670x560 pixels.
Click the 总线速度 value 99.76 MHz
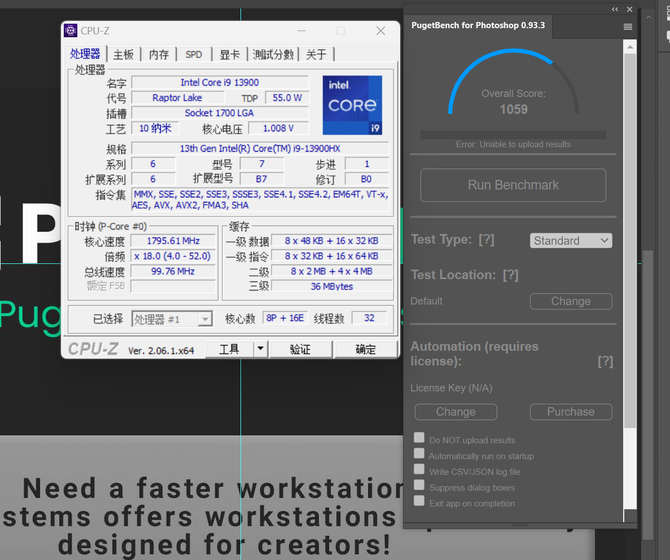click(x=173, y=272)
